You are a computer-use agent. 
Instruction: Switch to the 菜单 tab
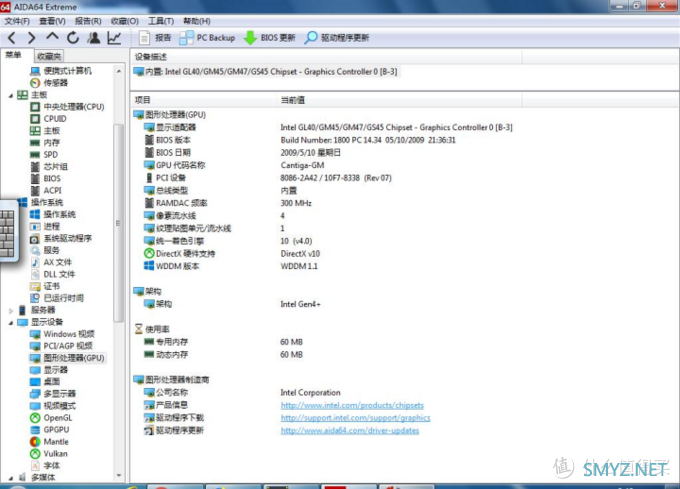[x=14, y=55]
